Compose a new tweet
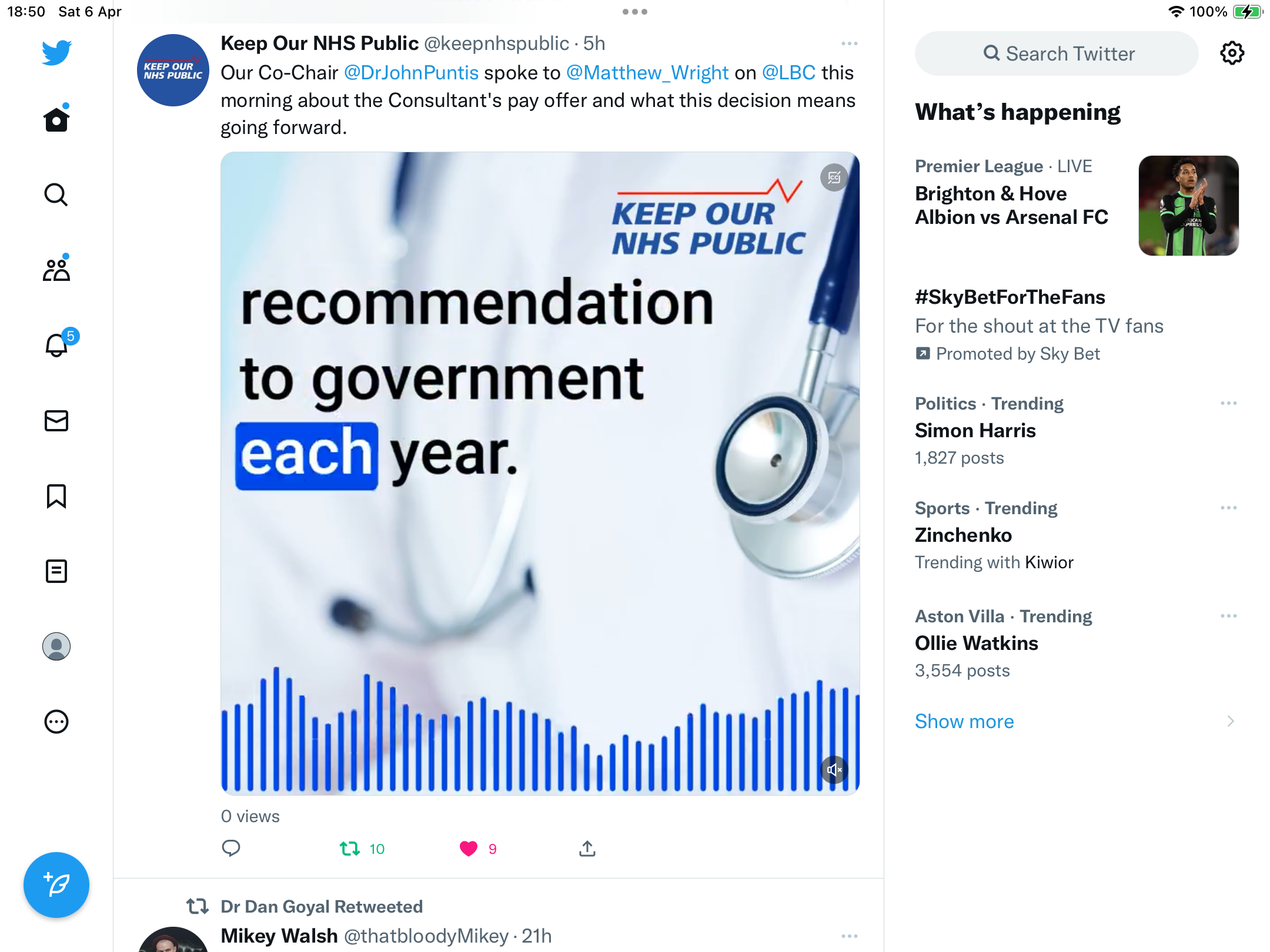The image size is (1270, 952). pyautogui.click(x=56, y=885)
